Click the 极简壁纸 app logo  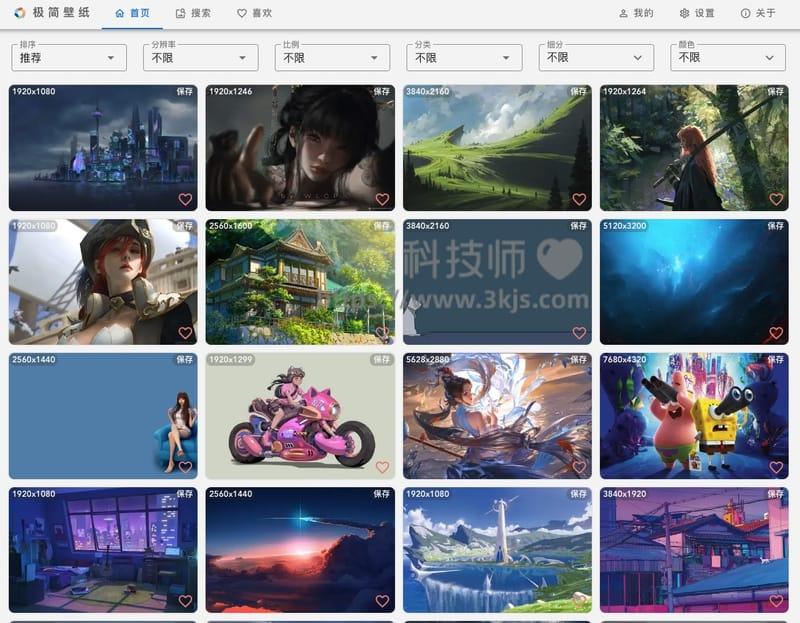pos(20,13)
